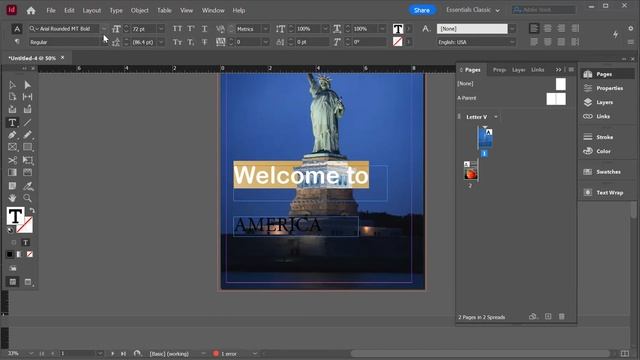The height and width of the screenshot is (360, 640).
Task: Toggle Strikethrough formatting
Action: point(204,42)
